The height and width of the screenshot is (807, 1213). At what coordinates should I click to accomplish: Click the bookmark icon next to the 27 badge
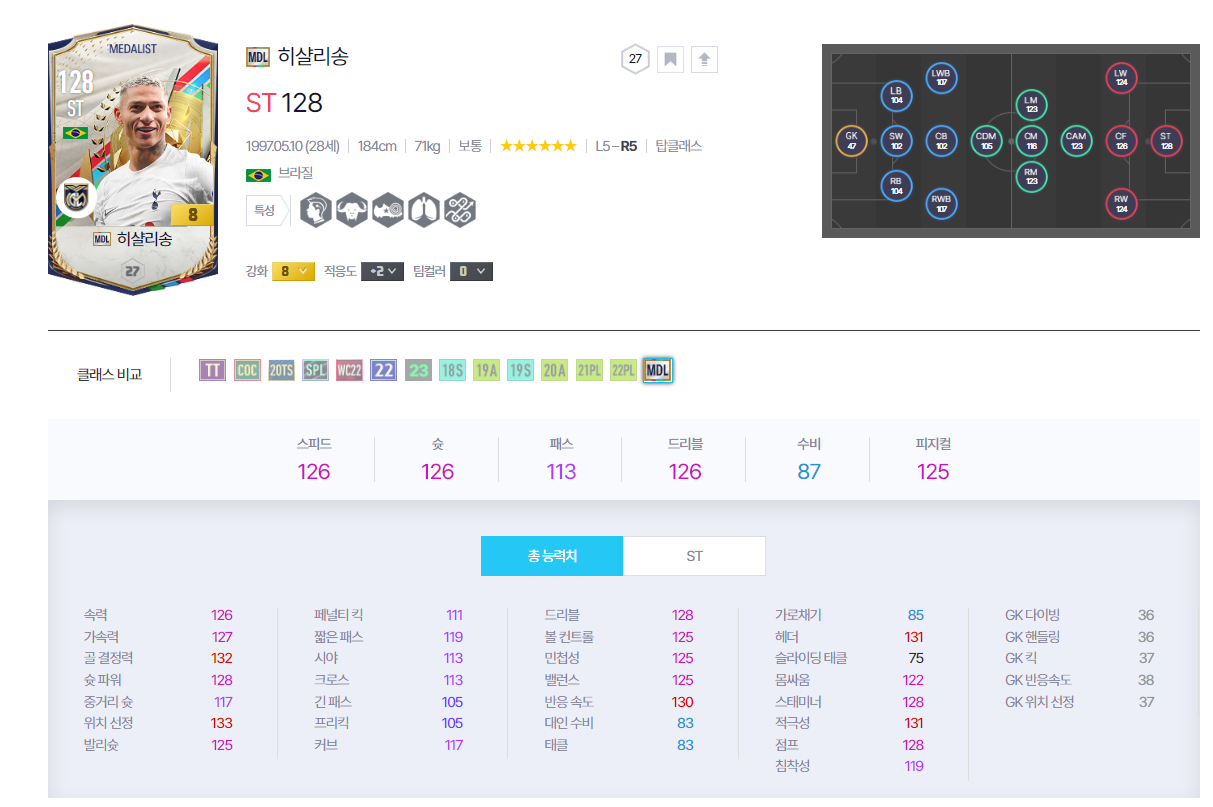click(x=670, y=59)
